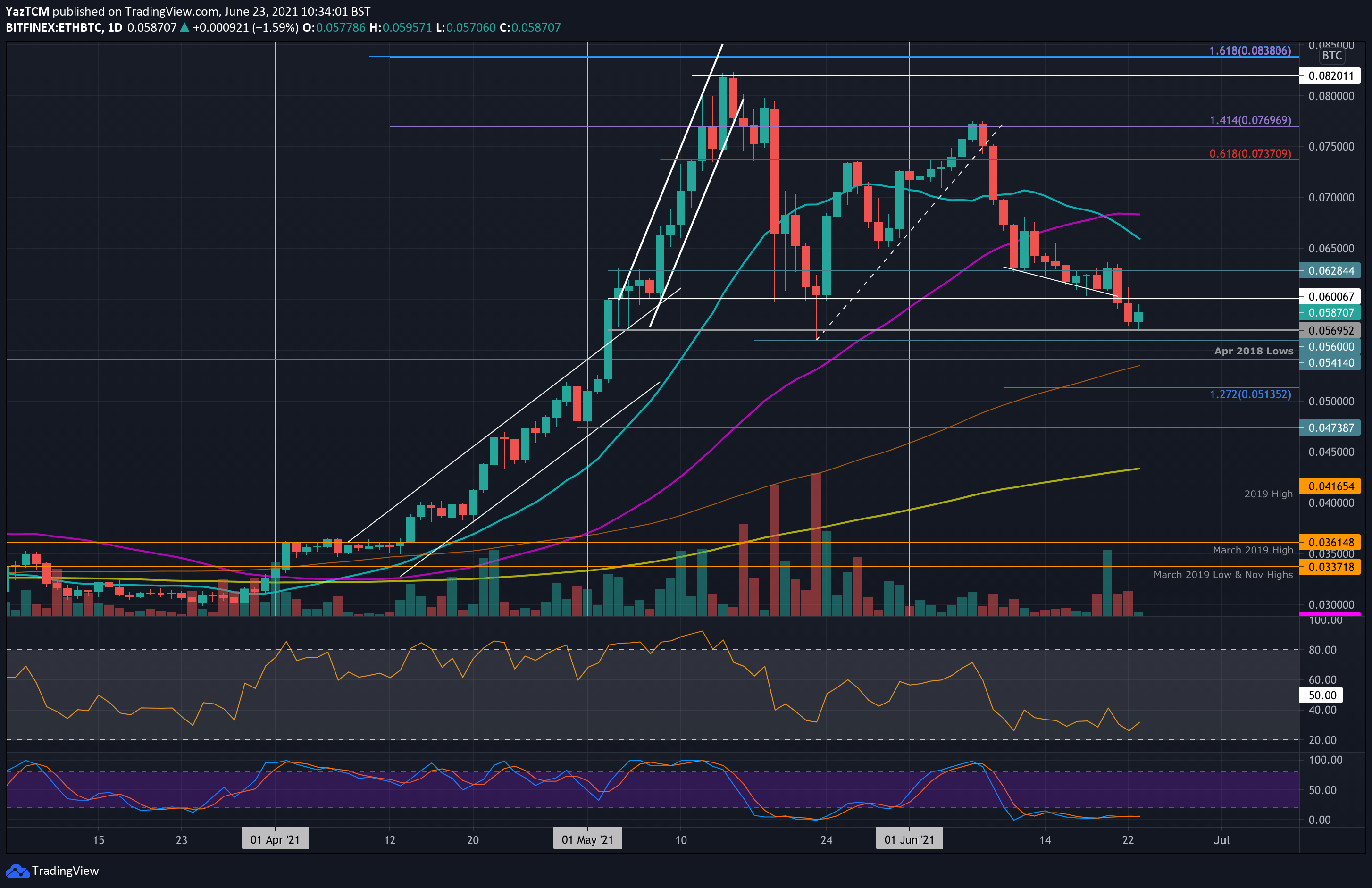Click the 0.056952 gray price label
Viewport: 1372px width, 888px height.
coord(1330,331)
